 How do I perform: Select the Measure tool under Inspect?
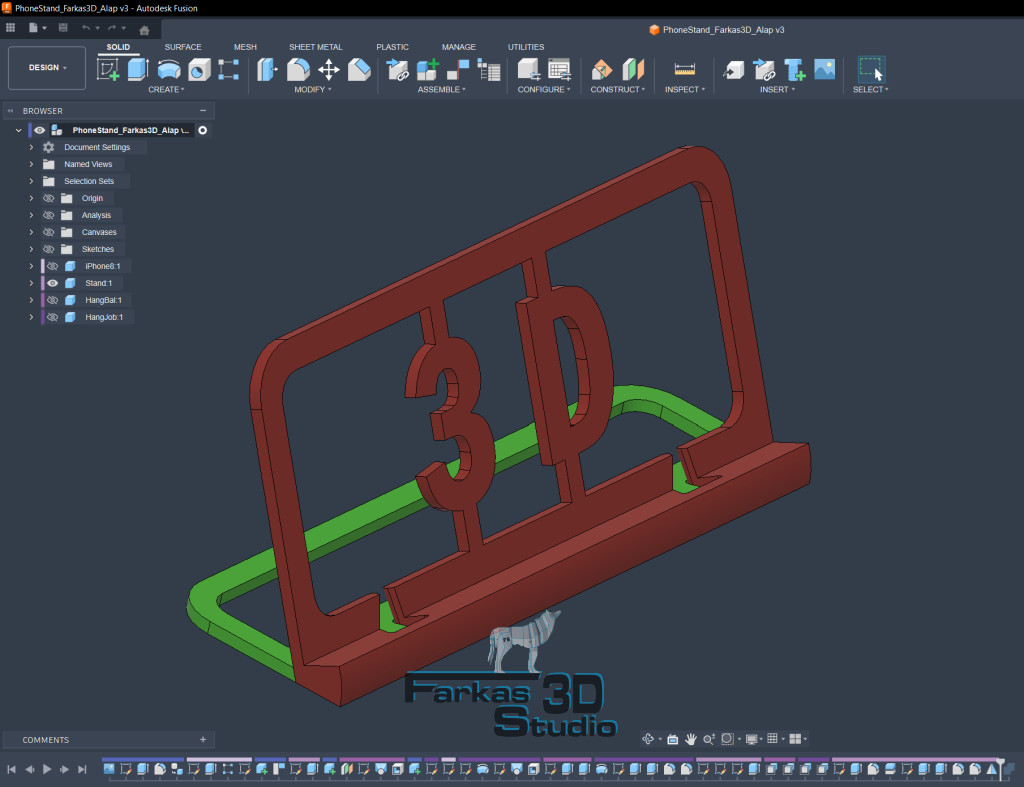684,69
